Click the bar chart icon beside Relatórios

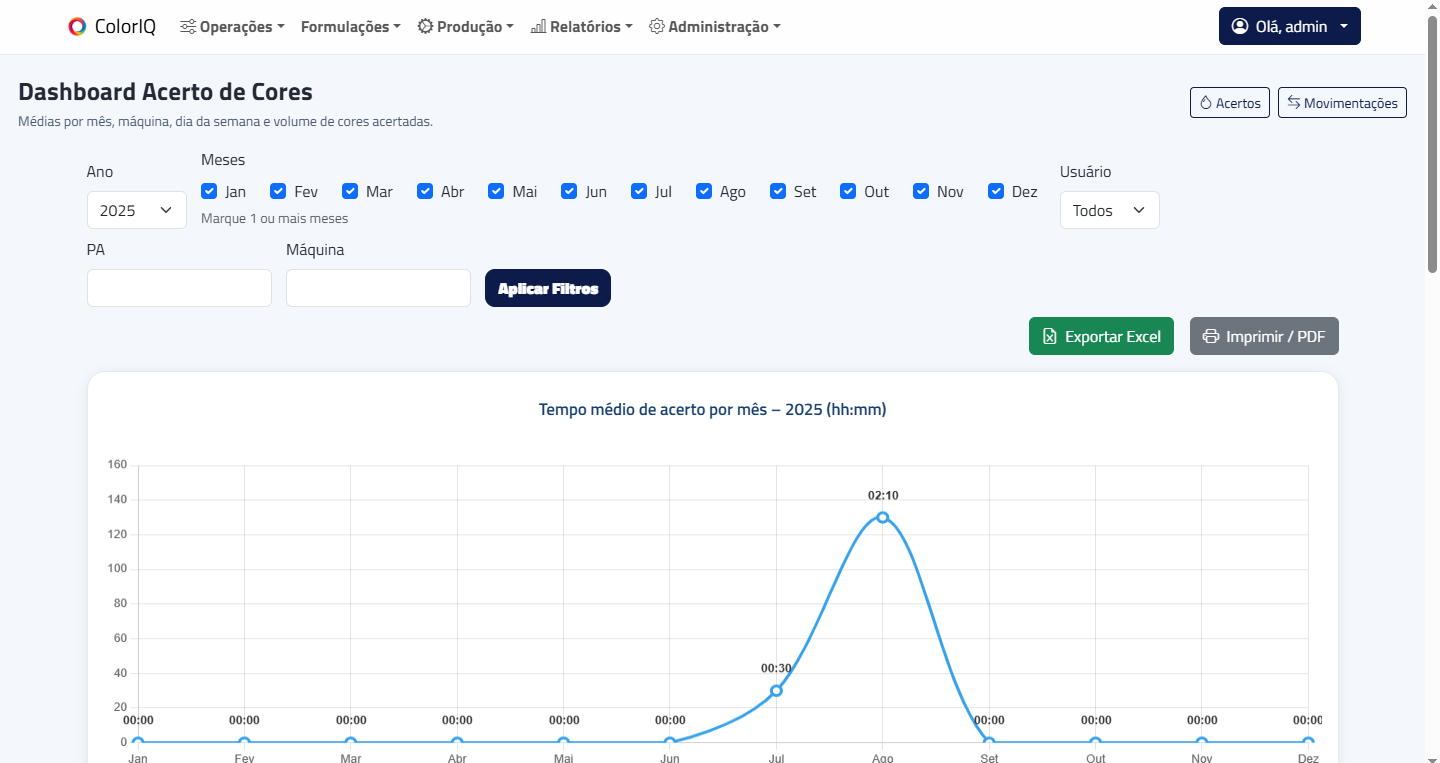[538, 27]
